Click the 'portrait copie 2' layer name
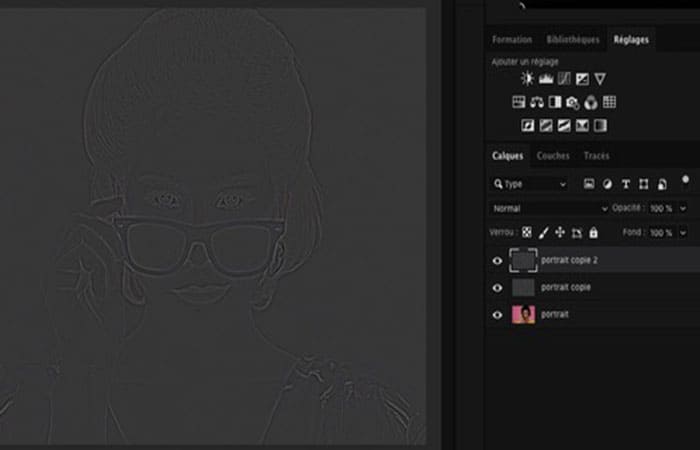The height and width of the screenshot is (450, 700). point(569,260)
